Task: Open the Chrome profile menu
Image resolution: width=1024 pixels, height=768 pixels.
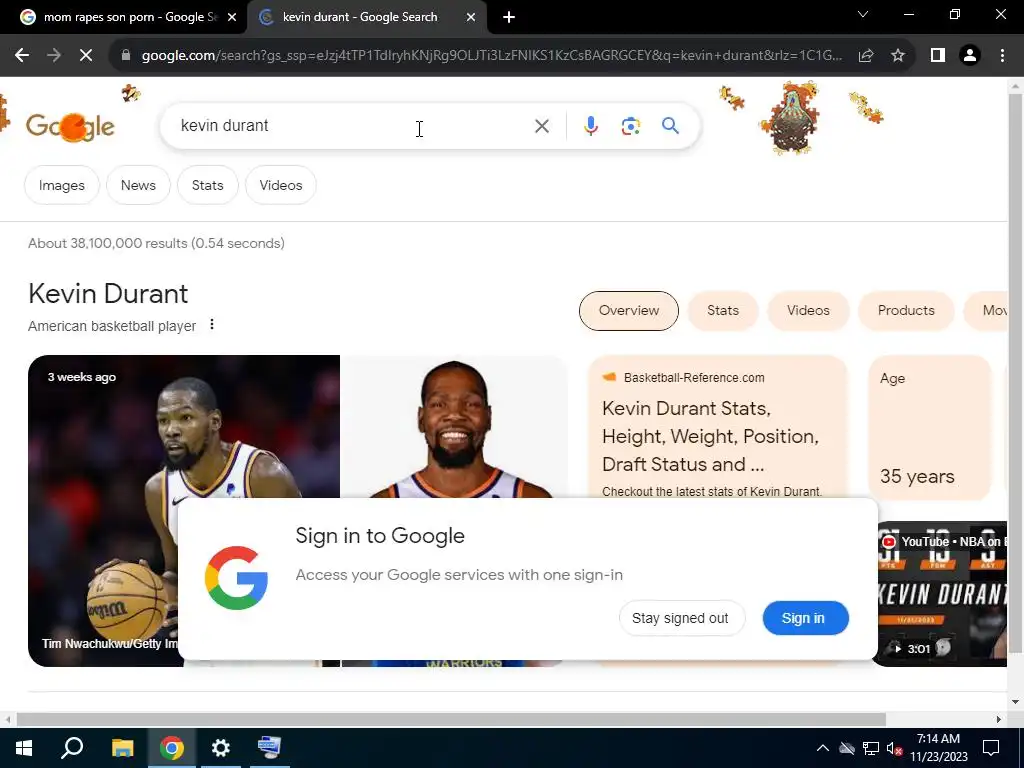Action: pos(970,56)
